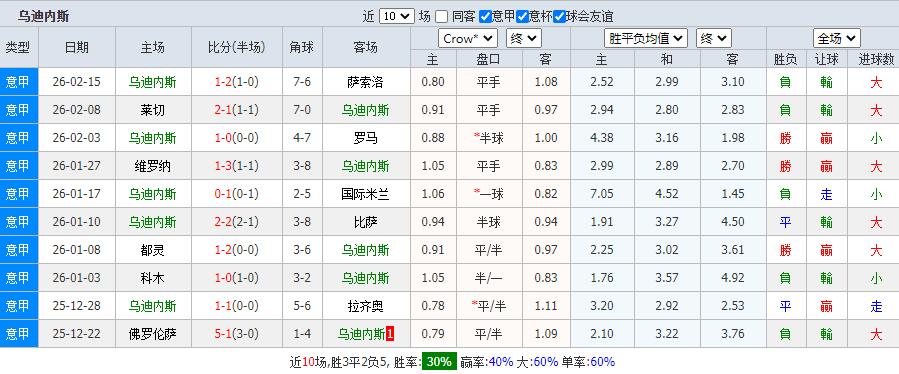This screenshot has height=374, width=899.
Task: Click the 走 goals result in 拉齐奥 row
Action: coord(876,306)
